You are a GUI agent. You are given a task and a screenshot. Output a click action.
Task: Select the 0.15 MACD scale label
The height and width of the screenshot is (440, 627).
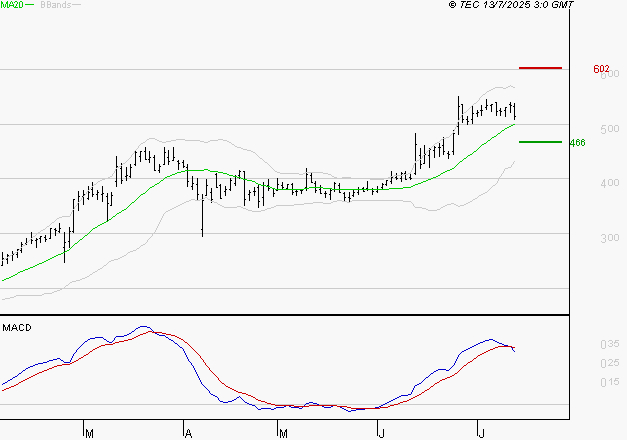(580, 382)
